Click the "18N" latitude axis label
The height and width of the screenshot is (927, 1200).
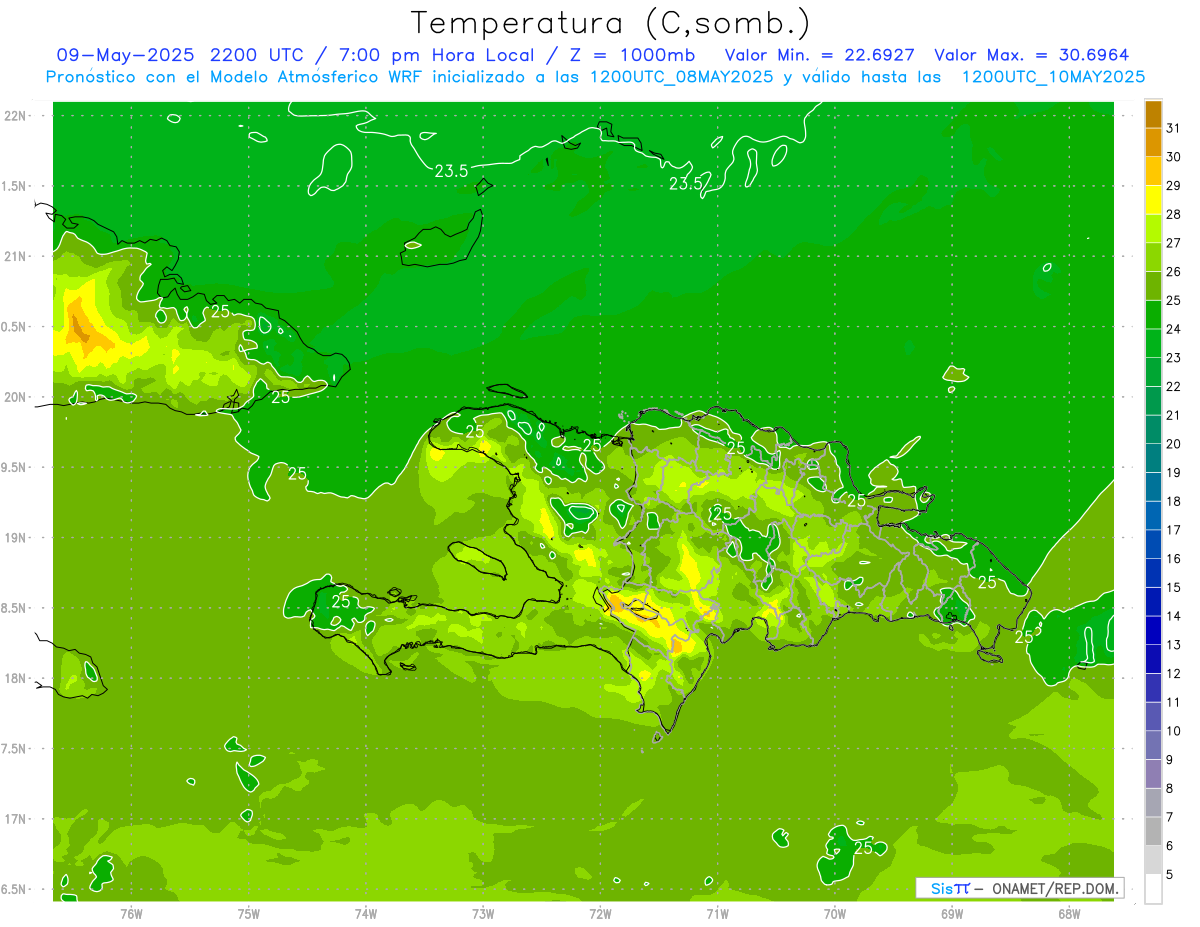[15, 678]
